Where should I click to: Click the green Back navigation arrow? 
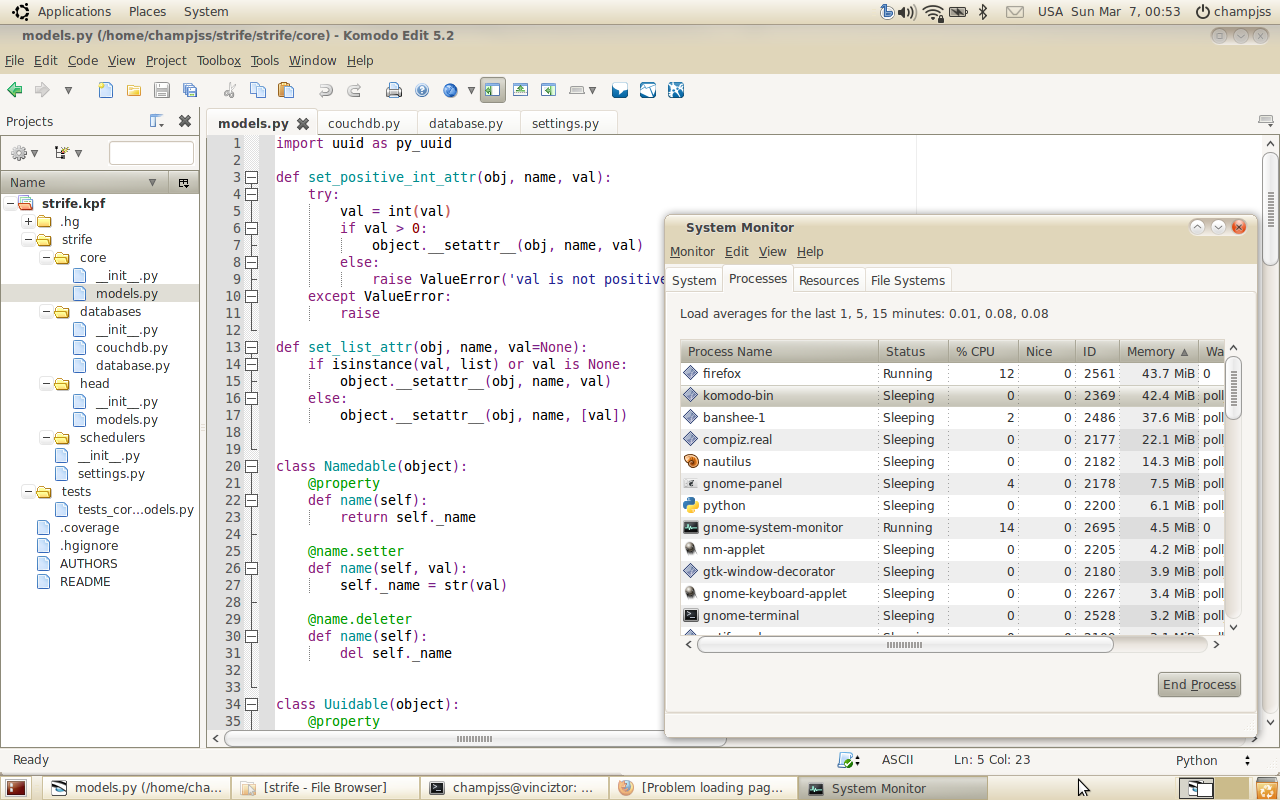(x=15, y=90)
